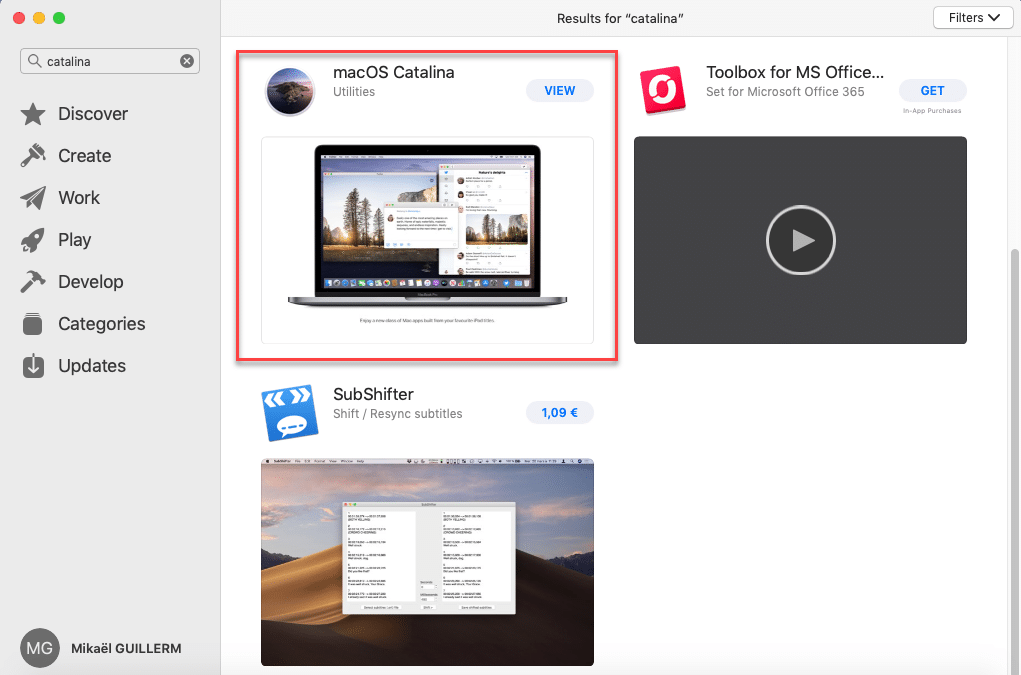The height and width of the screenshot is (675, 1021).
Task: Click the macOS Catalina title text
Action: [393, 72]
